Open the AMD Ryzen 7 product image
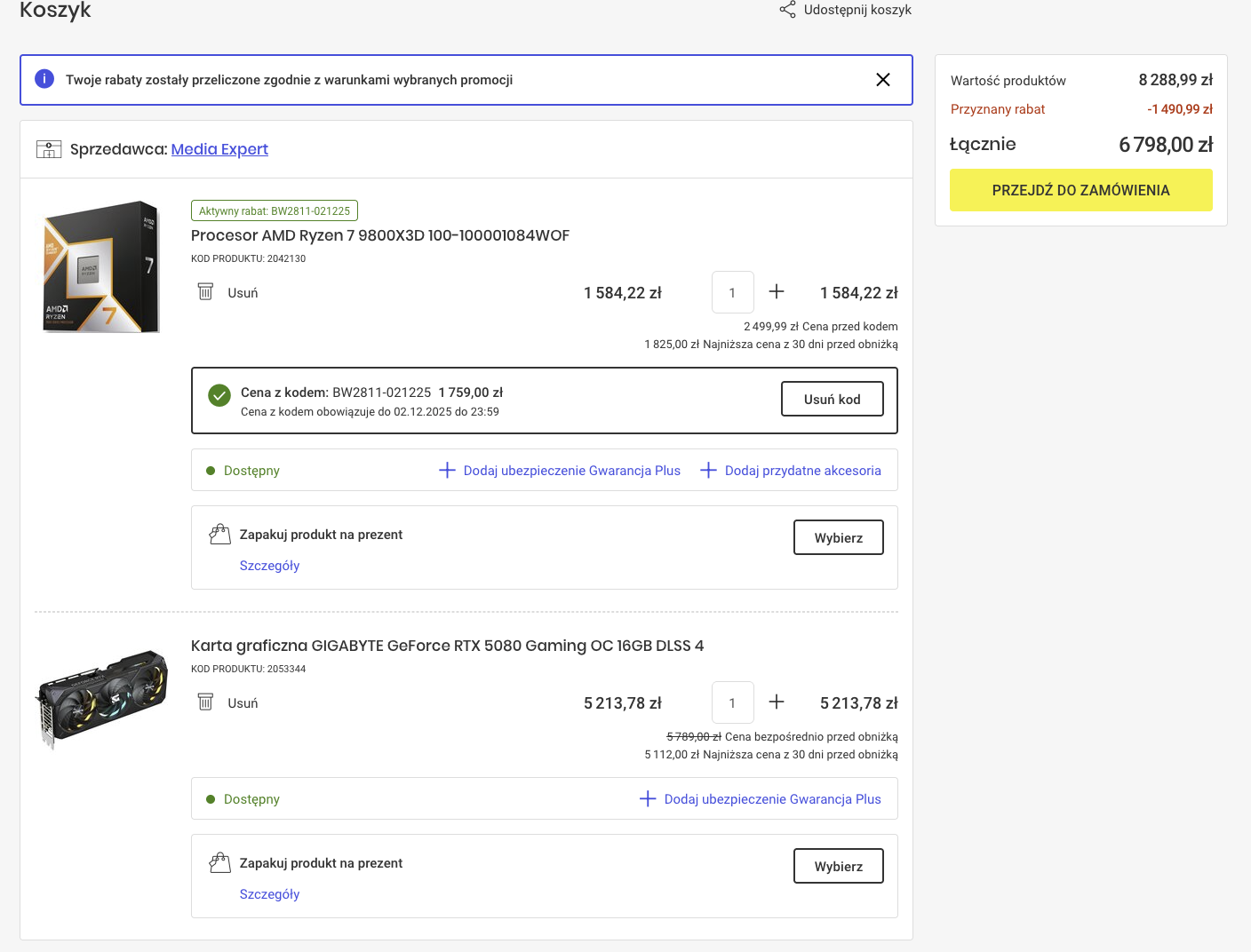 (x=101, y=266)
